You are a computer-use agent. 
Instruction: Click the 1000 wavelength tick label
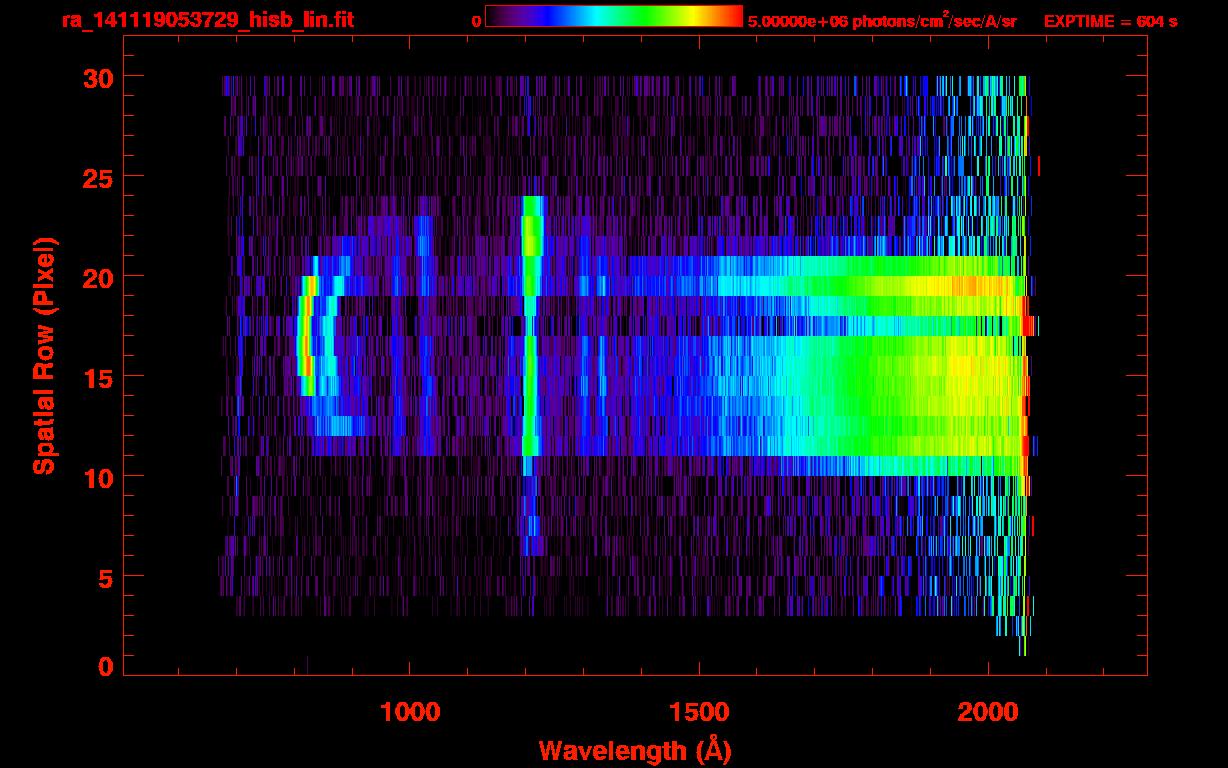click(x=410, y=712)
